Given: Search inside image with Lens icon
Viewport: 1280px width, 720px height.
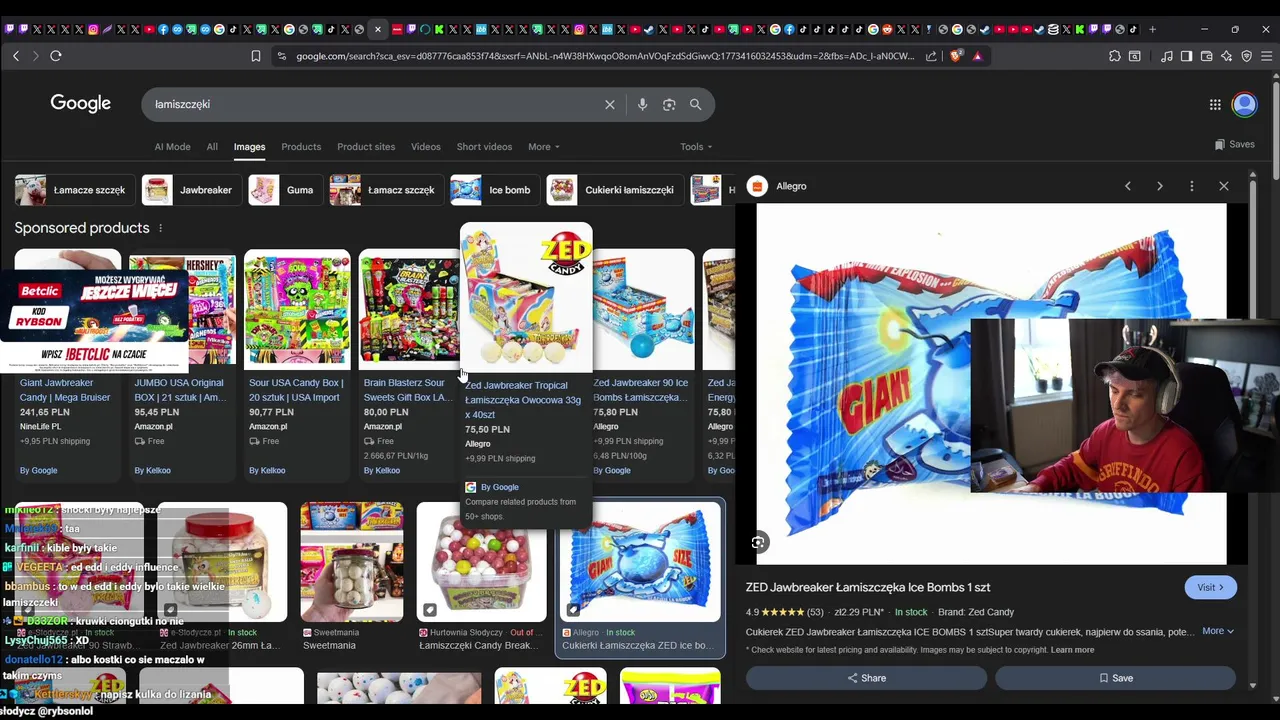Looking at the screenshot, I should 759,542.
